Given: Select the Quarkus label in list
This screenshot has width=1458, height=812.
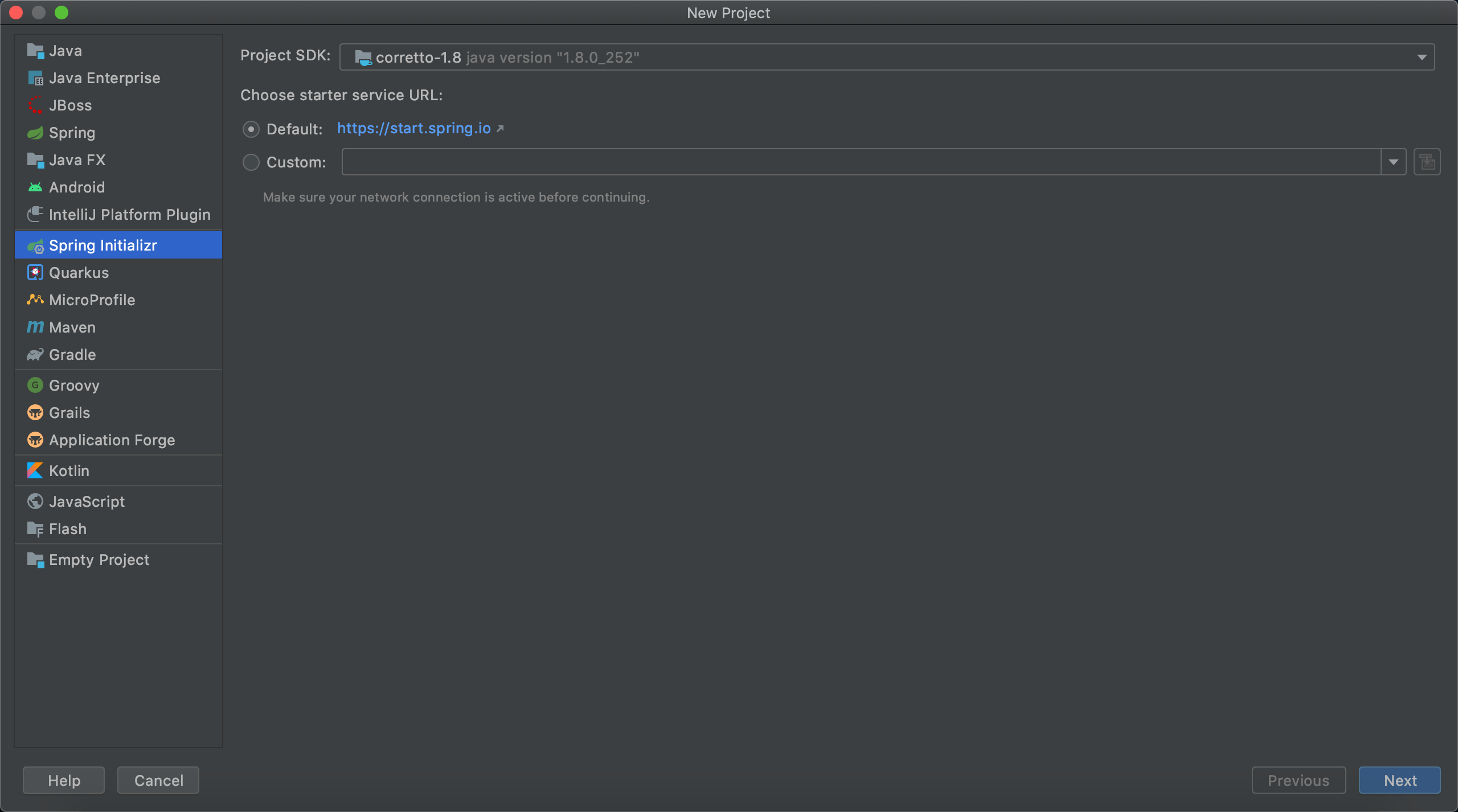Looking at the screenshot, I should [x=79, y=273].
